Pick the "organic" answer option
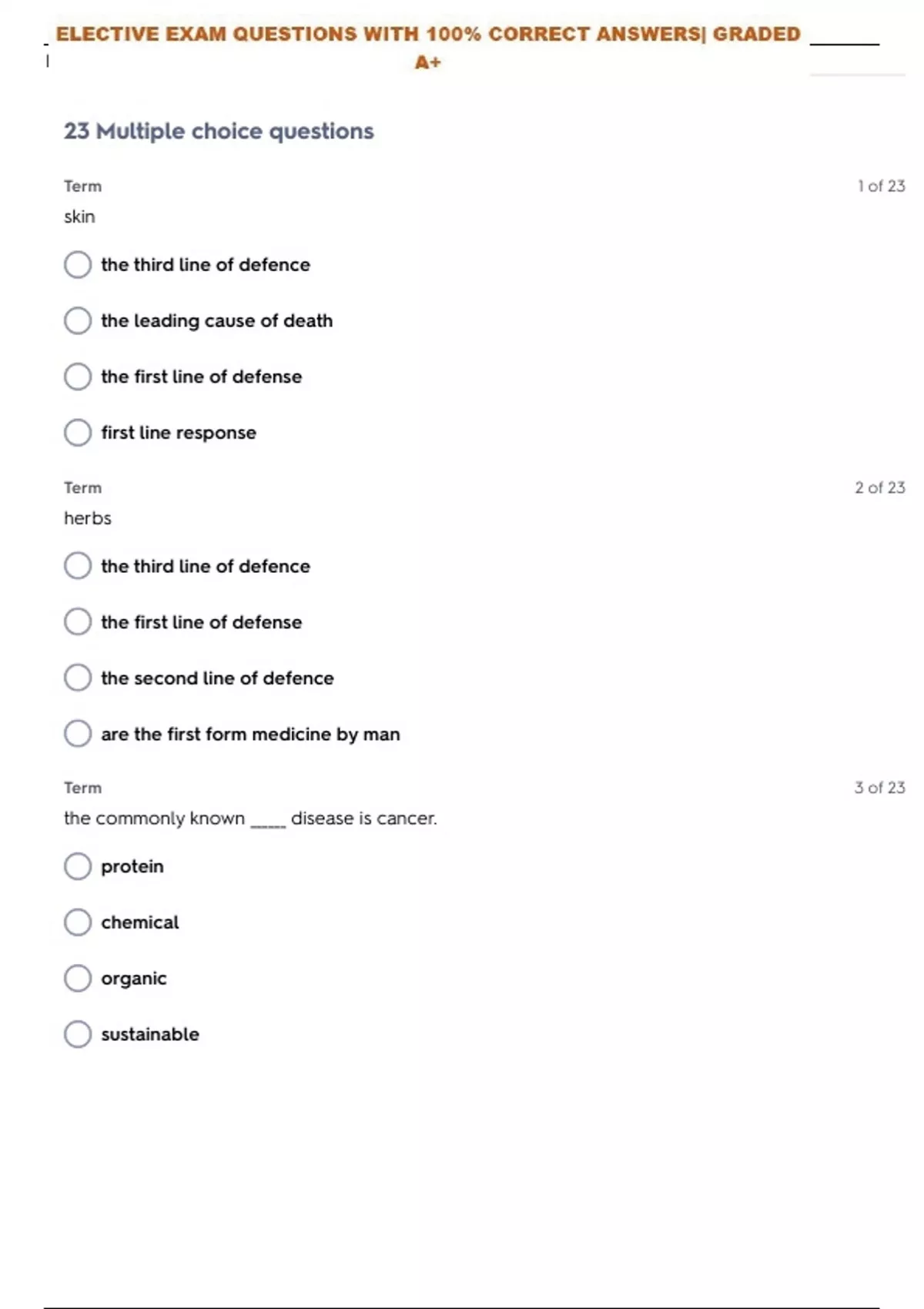This screenshot has height=1309, width=924. pyautogui.click(x=78, y=979)
